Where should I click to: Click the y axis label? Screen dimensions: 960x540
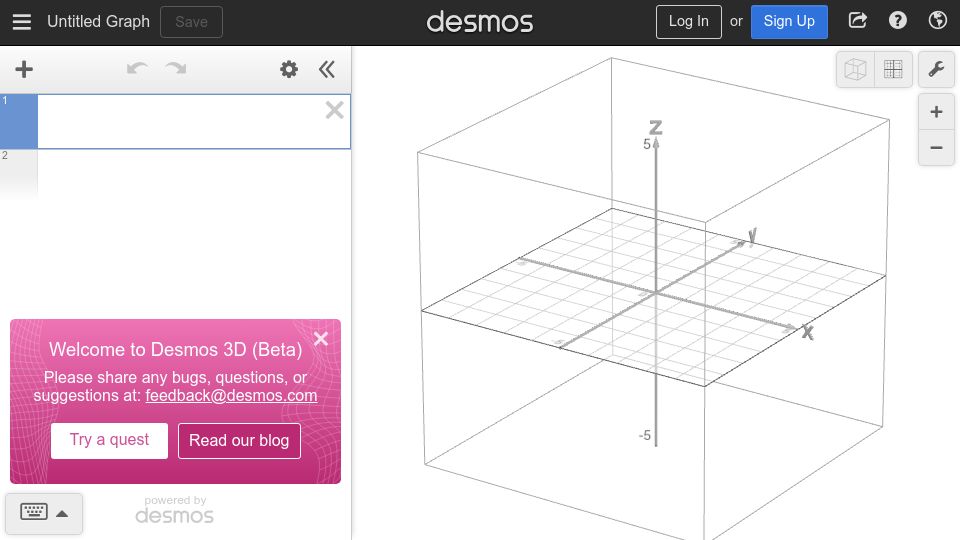click(x=752, y=235)
